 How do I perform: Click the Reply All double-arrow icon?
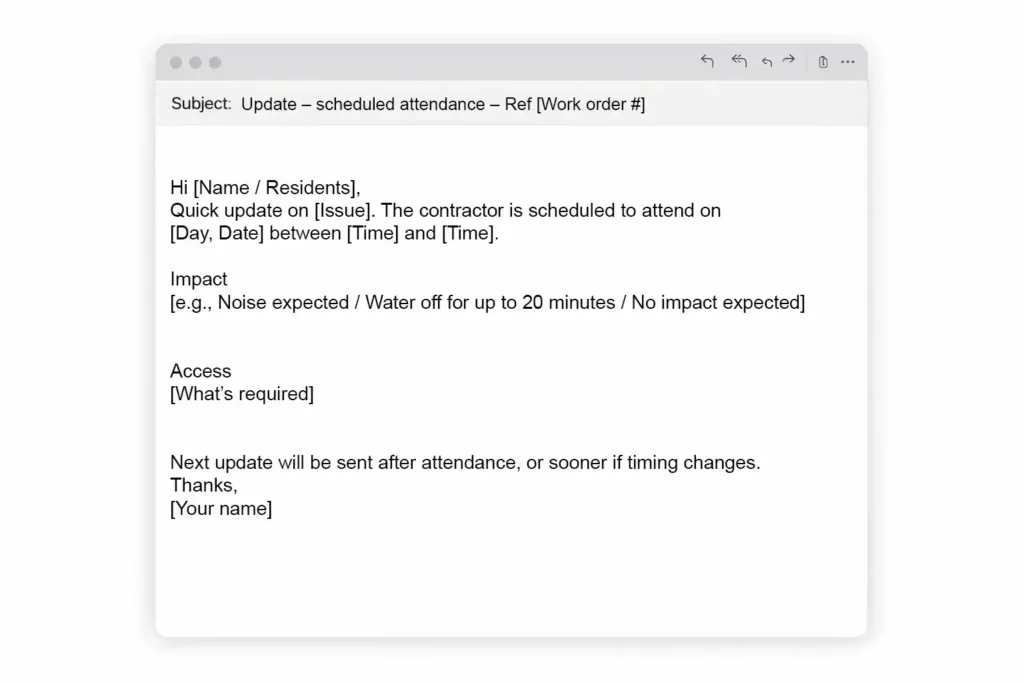pos(739,61)
